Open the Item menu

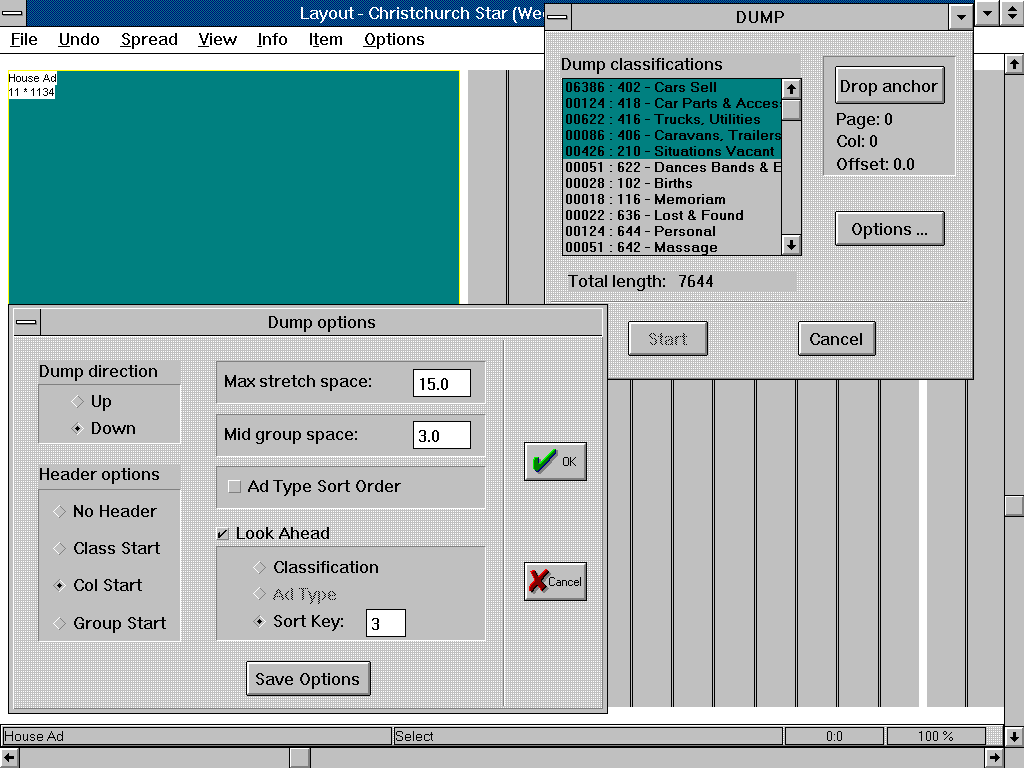tap(325, 40)
